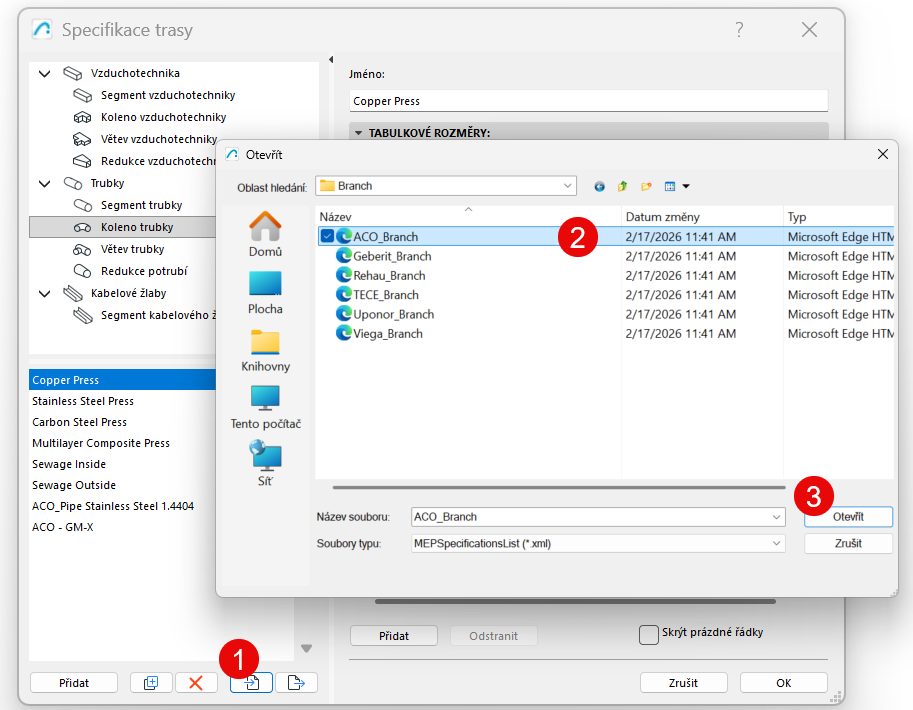
Task: Go up one folder level in Otevřít
Action: tap(622, 186)
